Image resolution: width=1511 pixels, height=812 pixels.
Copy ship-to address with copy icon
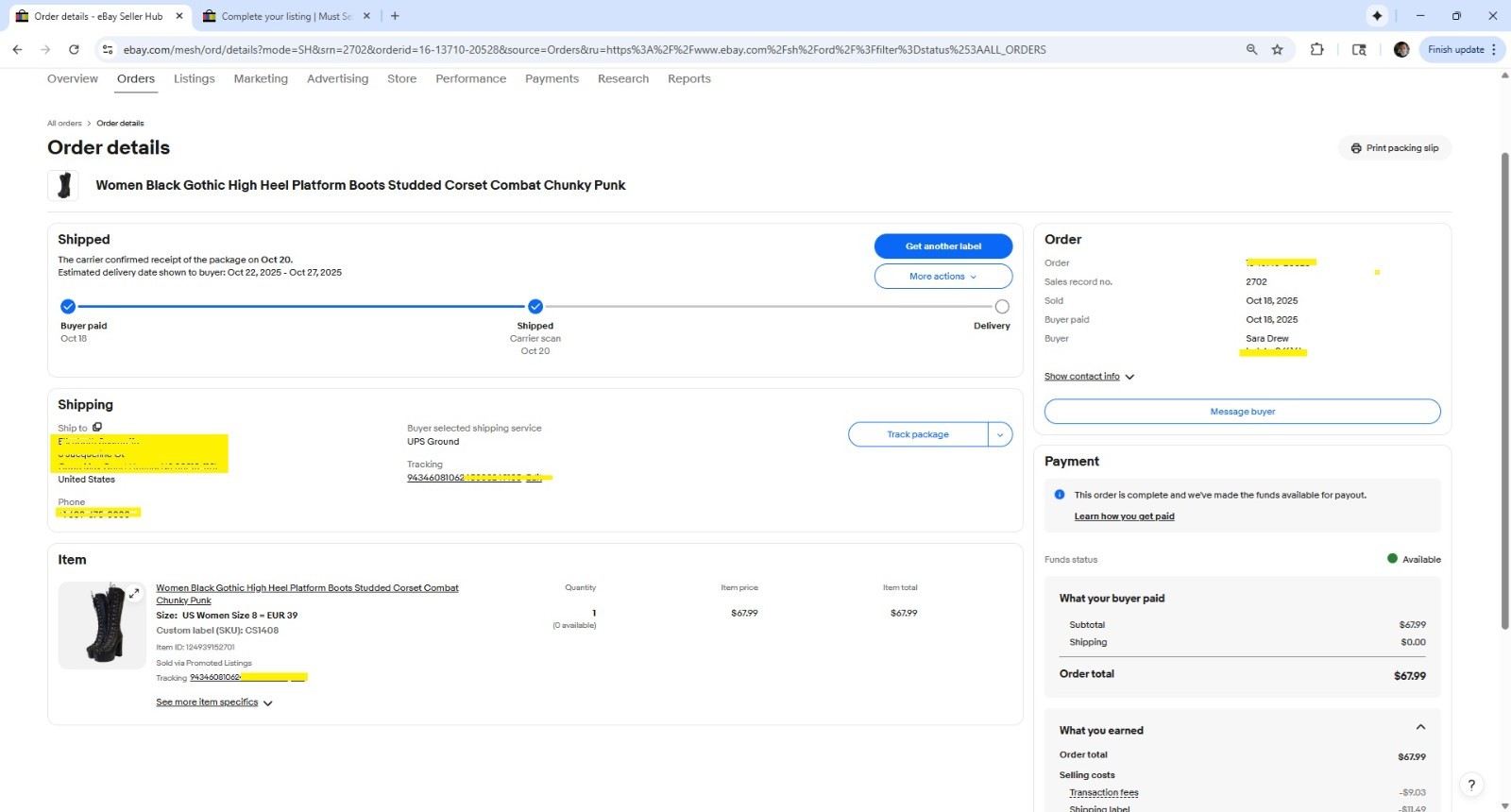(x=97, y=427)
